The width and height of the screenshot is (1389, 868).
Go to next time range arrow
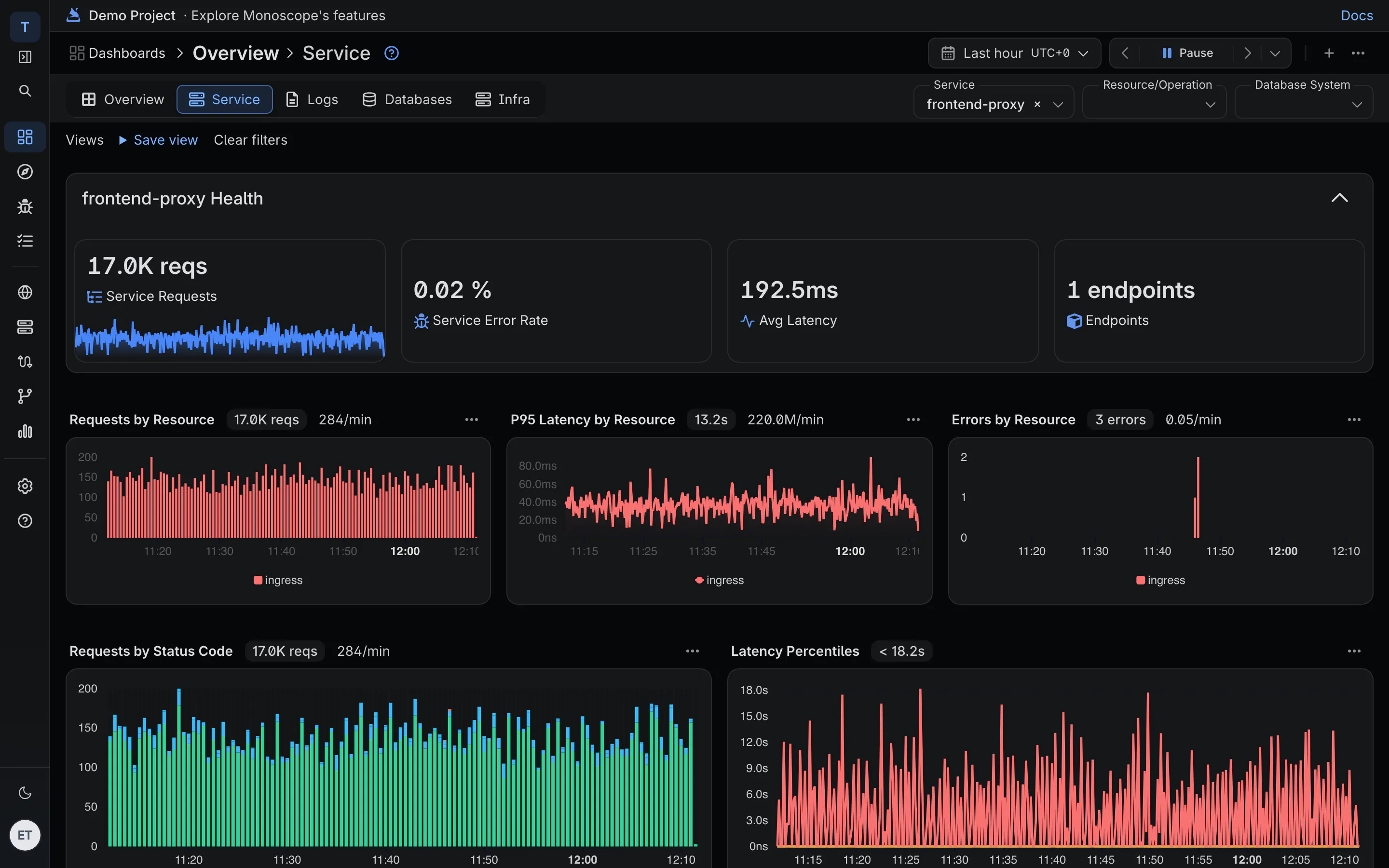click(x=1247, y=53)
